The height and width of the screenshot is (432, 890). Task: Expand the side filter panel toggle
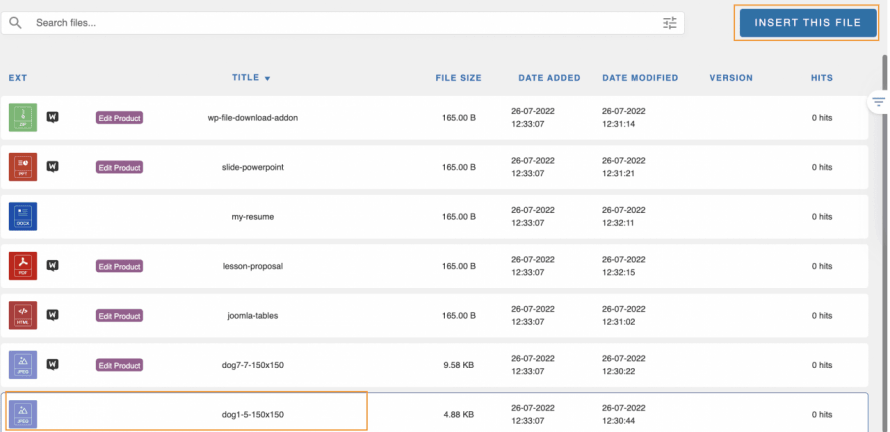pos(878,101)
